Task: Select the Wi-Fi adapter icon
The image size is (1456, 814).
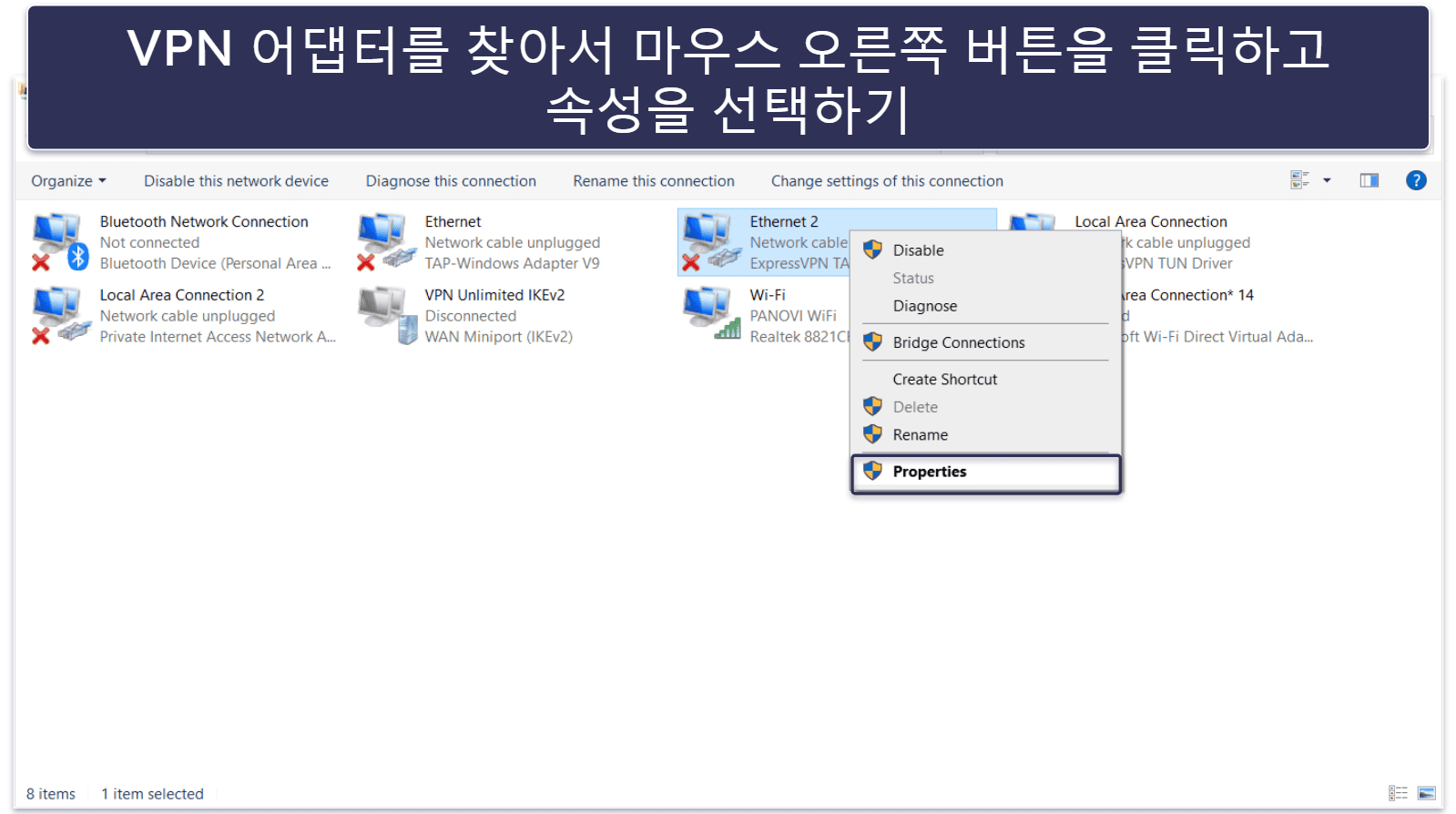Action: tap(710, 313)
